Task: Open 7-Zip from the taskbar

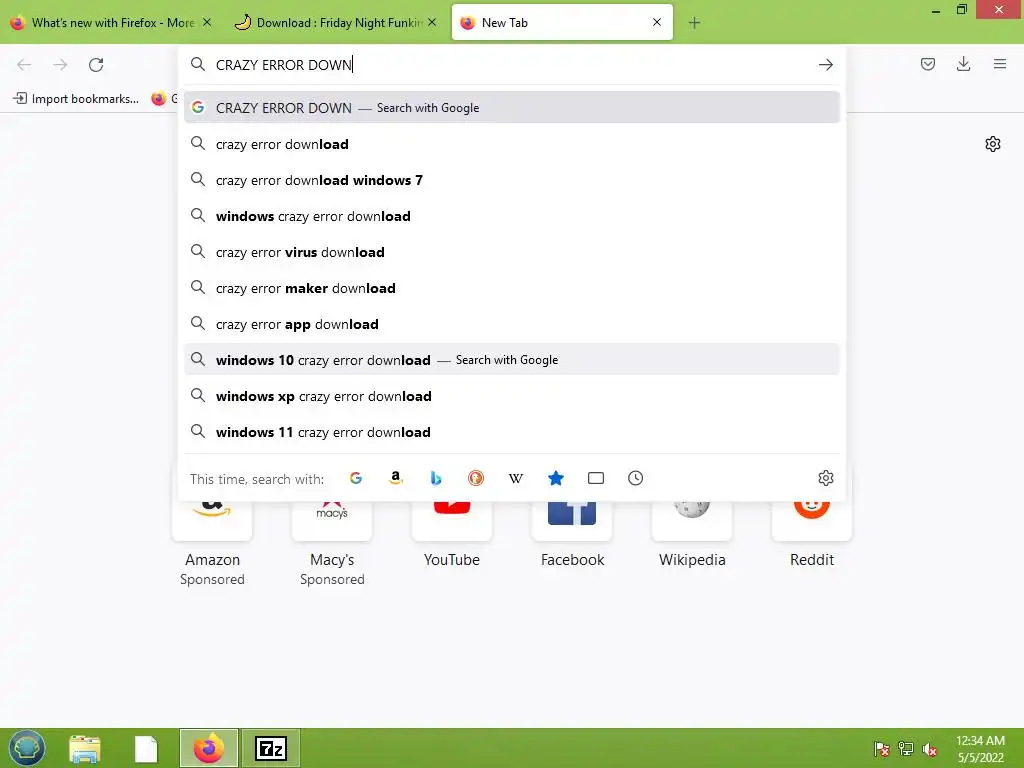Action: pos(271,748)
